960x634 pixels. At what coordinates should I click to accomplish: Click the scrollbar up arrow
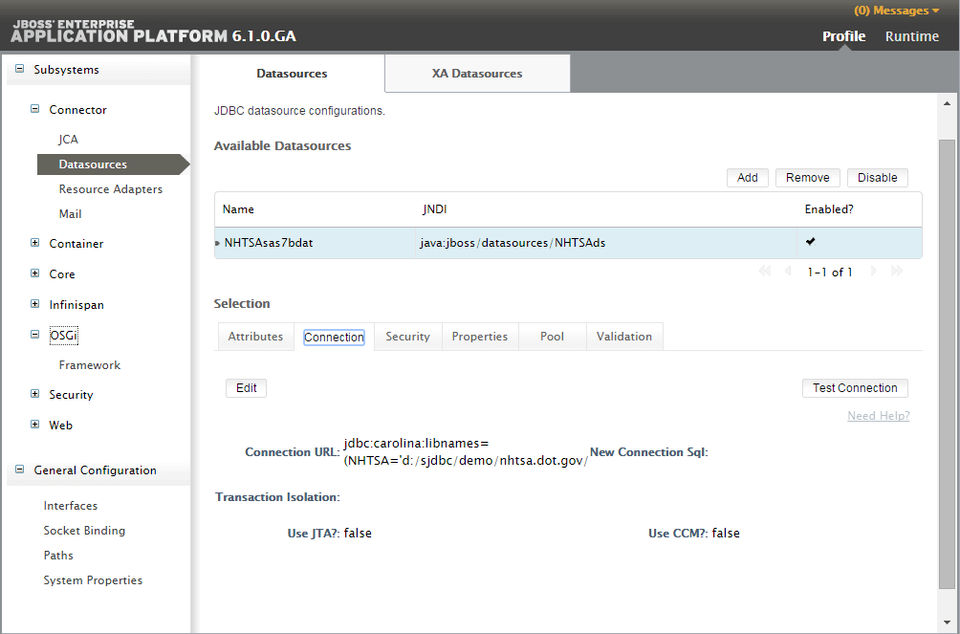[947, 103]
